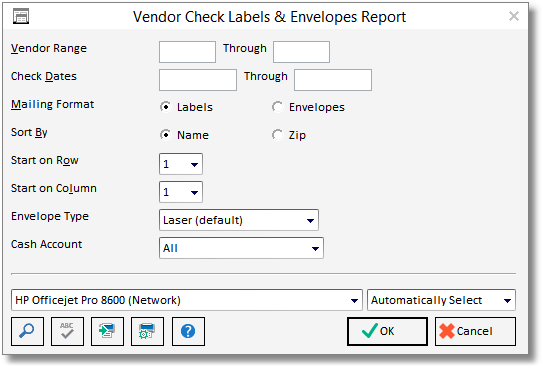Image resolution: width=543 pixels, height=369 pixels.
Task: Expand the Cash Account dropdown
Action: click(241, 248)
